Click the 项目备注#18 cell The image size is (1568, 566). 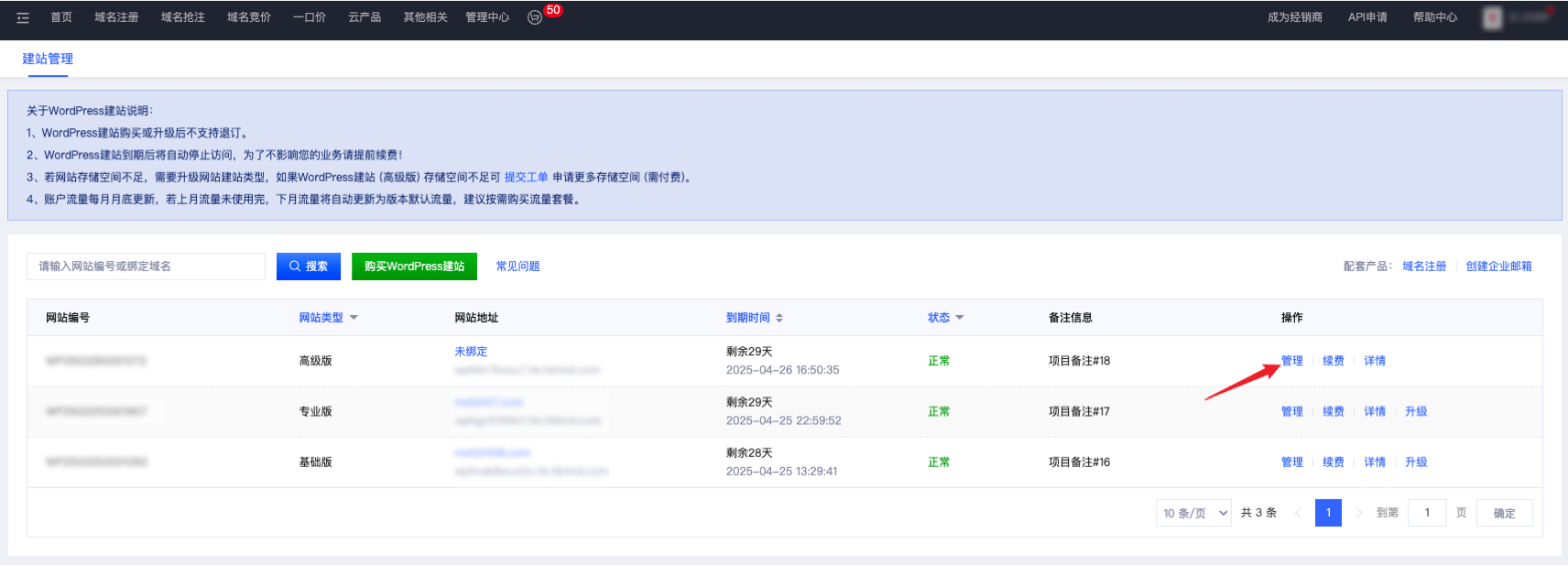click(x=1079, y=361)
